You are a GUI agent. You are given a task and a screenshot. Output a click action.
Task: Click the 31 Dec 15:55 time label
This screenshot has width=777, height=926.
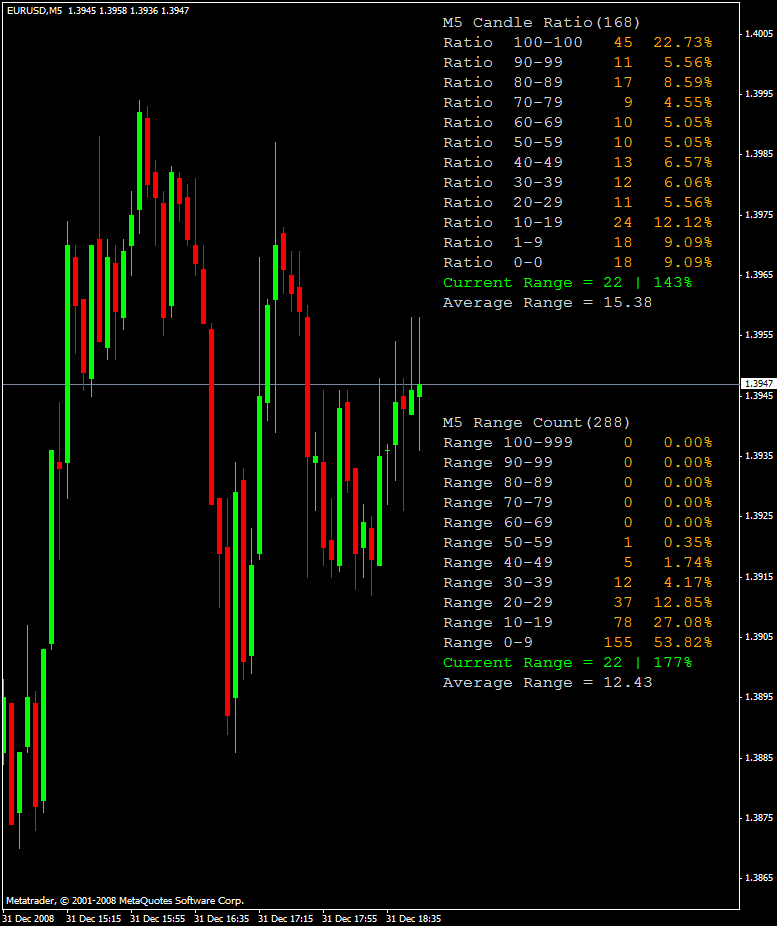tap(157, 919)
